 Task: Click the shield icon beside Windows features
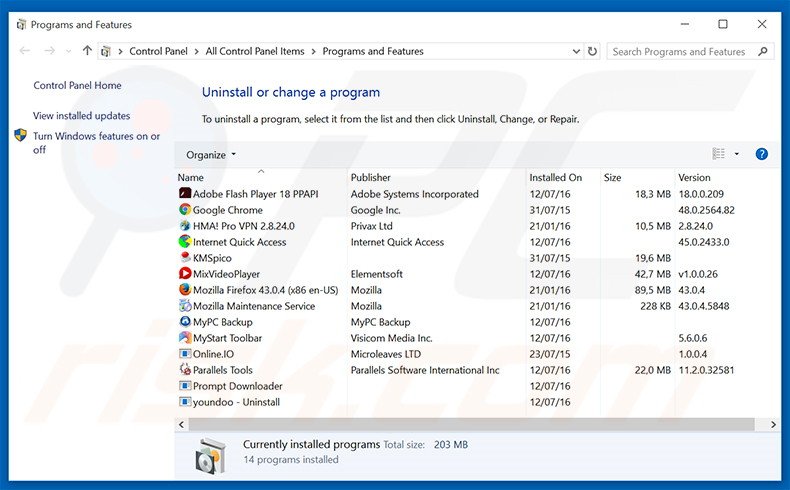pos(20,135)
